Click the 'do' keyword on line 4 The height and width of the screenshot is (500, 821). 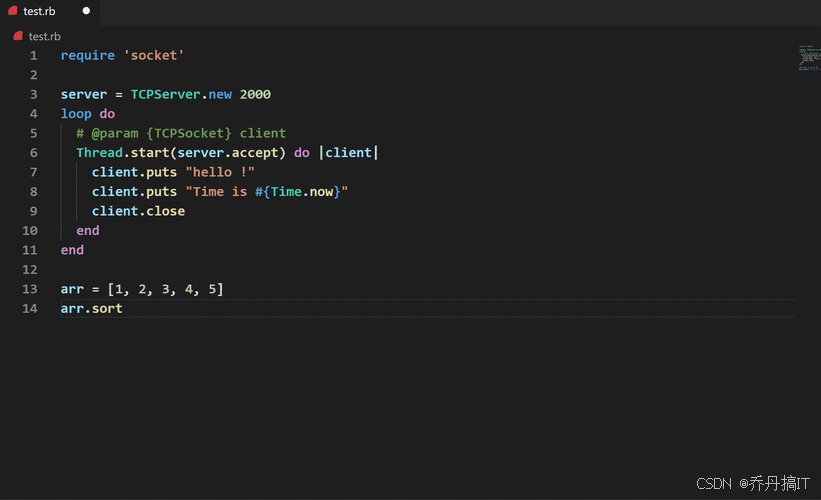pyautogui.click(x=107, y=114)
